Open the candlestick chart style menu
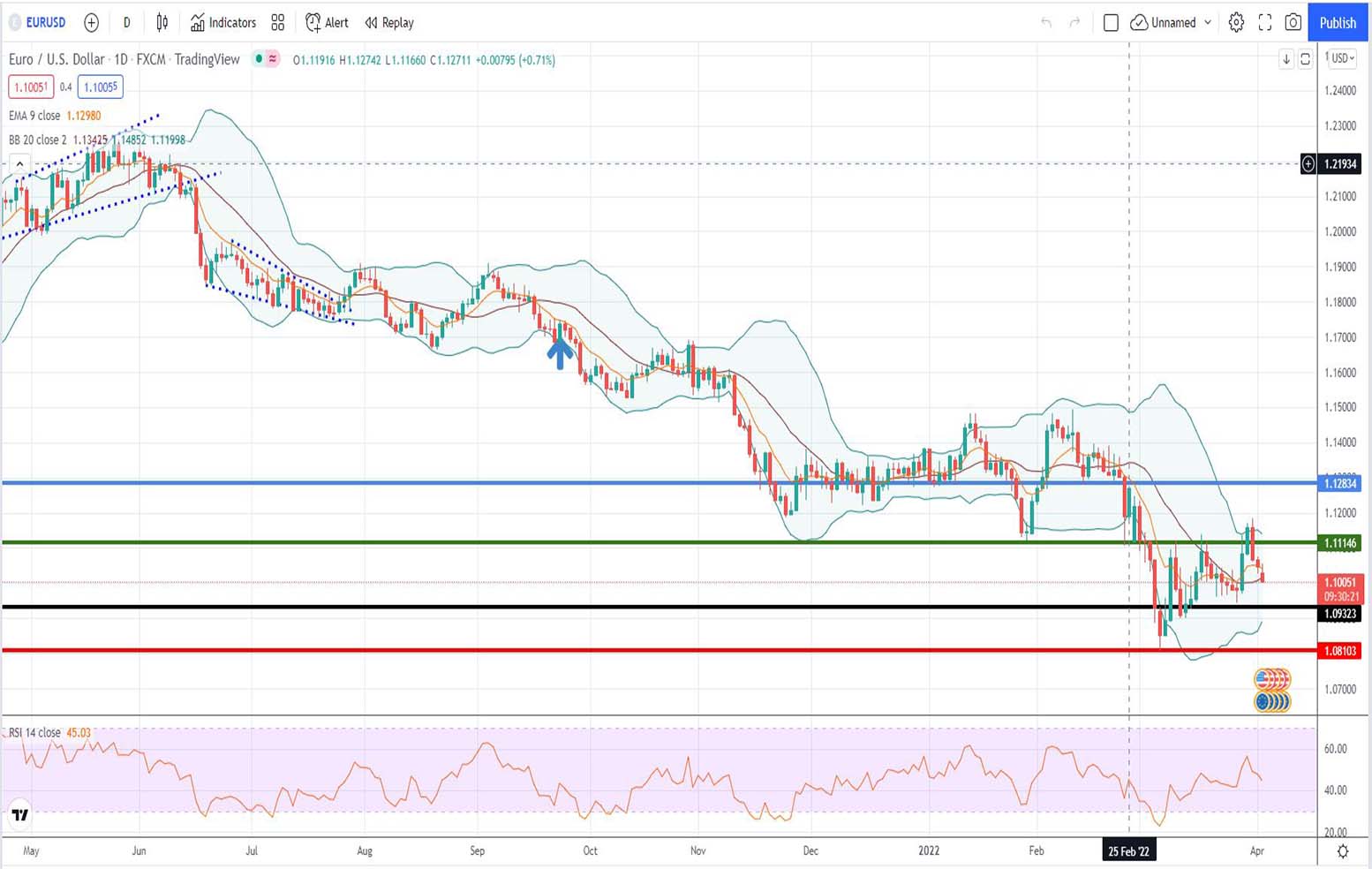This screenshot has height=869, width=1372. pos(162,23)
